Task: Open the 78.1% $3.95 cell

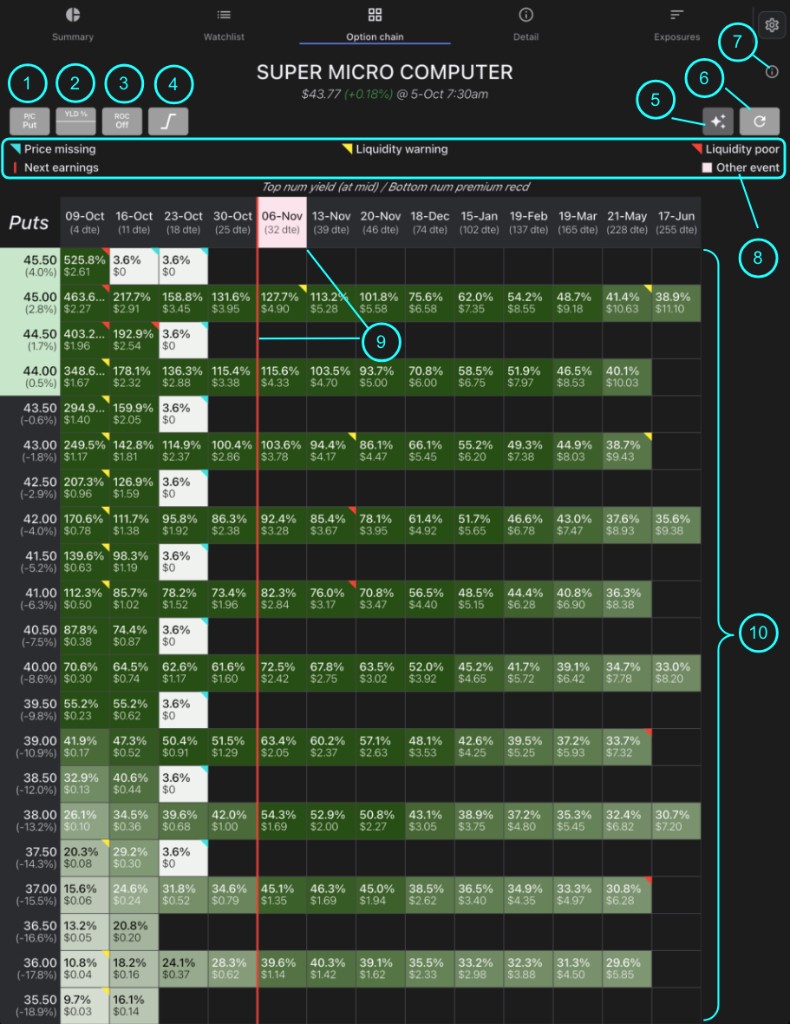Action: [x=381, y=524]
